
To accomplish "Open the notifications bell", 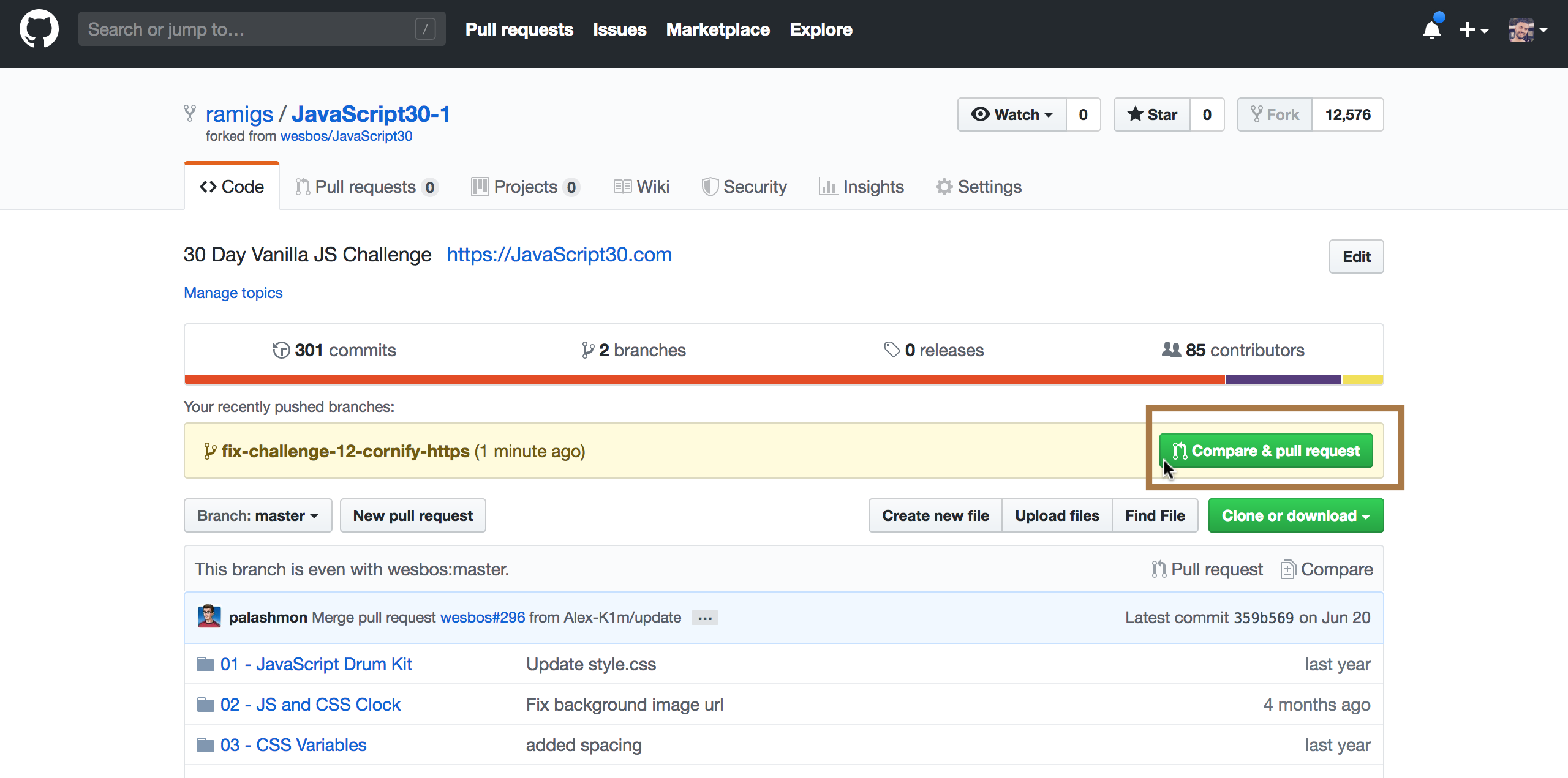I will (x=1432, y=29).
